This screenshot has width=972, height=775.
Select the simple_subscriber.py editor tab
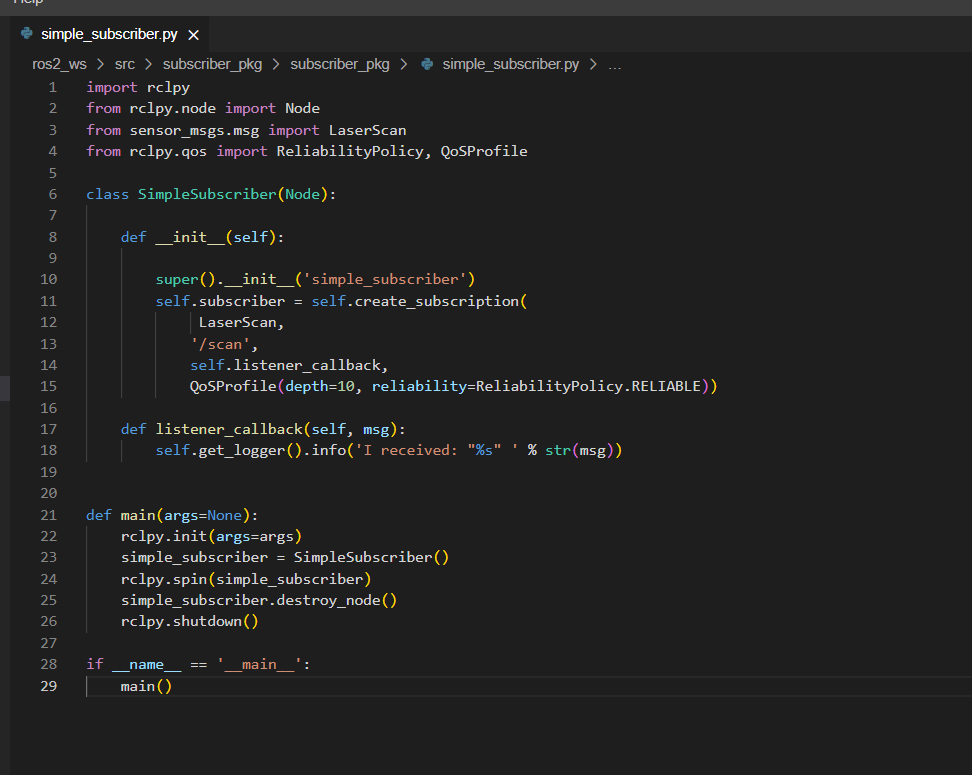point(109,34)
